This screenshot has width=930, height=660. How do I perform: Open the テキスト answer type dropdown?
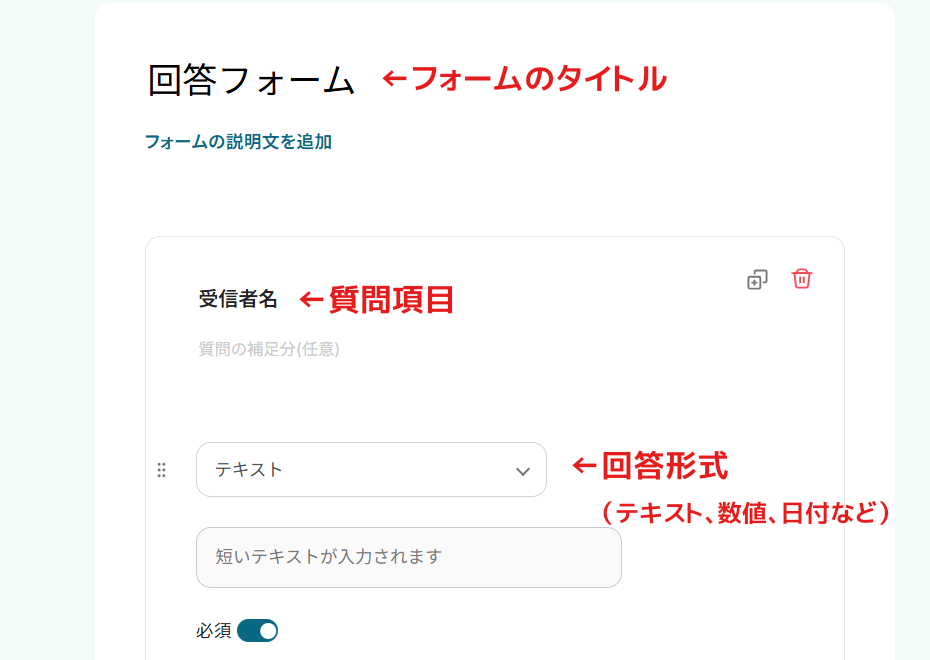point(360,470)
